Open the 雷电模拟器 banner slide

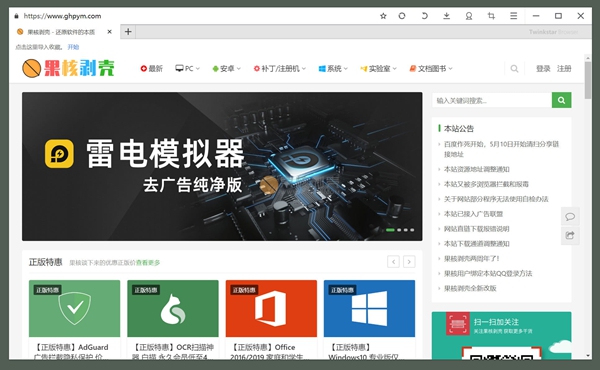(x=222, y=166)
